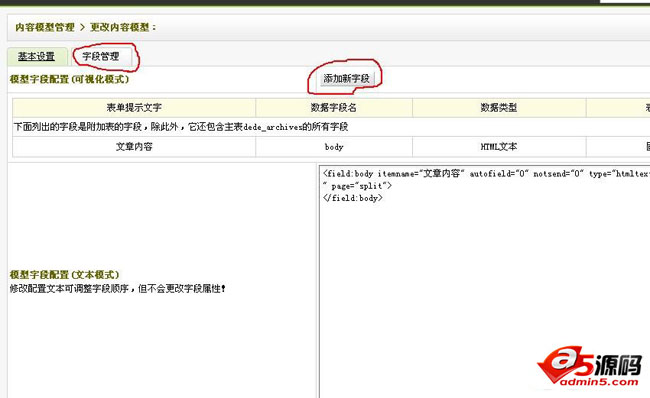The width and height of the screenshot is (650, 398).
Task: Click the page="split" line in textarea
Action: pyautogui.click(x=357, y=186)
